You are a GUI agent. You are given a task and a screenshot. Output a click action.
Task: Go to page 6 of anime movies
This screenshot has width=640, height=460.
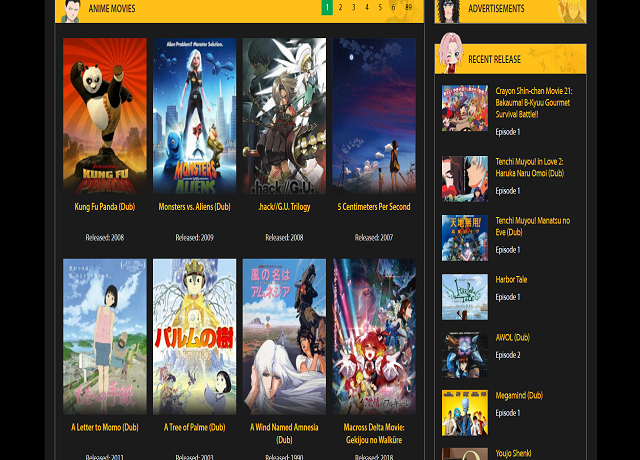coord(393,7)
